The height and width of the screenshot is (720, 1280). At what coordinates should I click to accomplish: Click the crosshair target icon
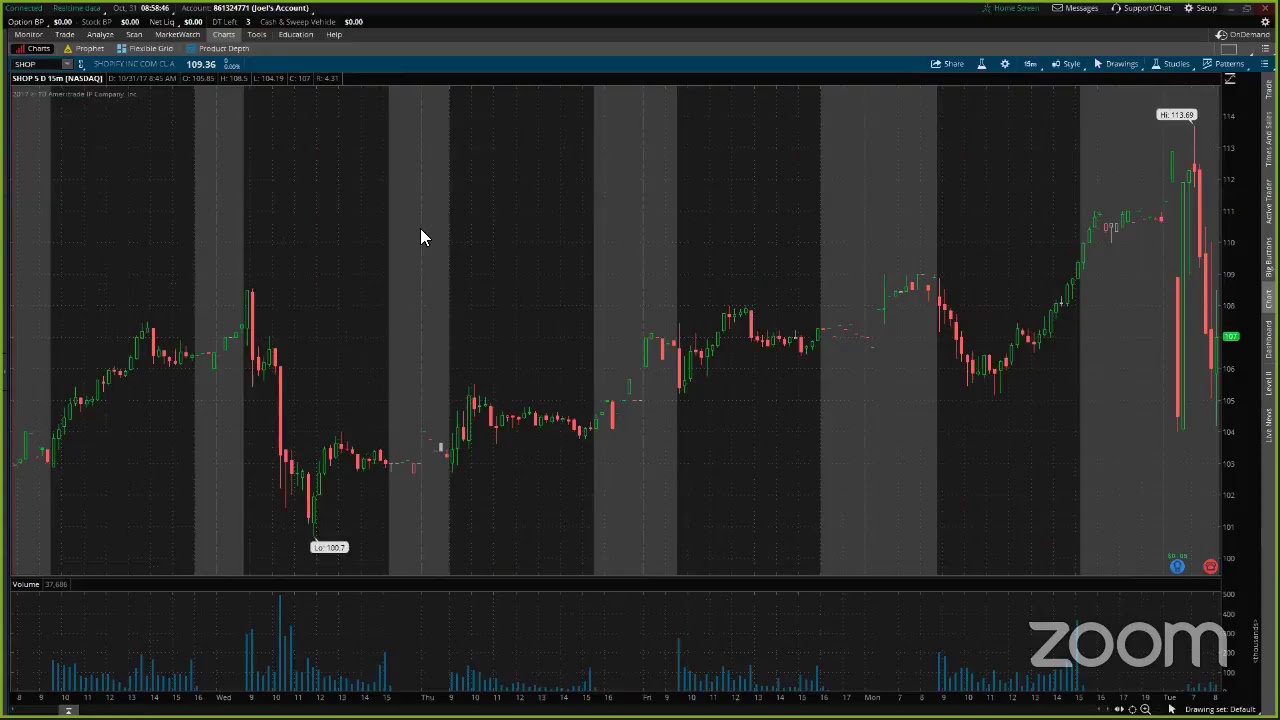click(1132, 710)
